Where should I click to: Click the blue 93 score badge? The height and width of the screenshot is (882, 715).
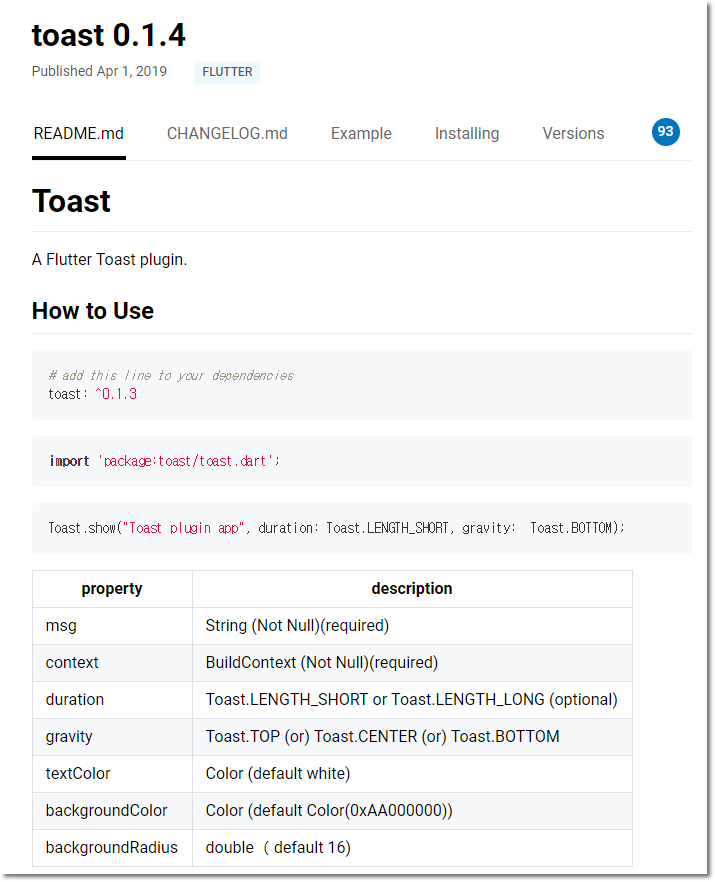[x=665, y=132]
